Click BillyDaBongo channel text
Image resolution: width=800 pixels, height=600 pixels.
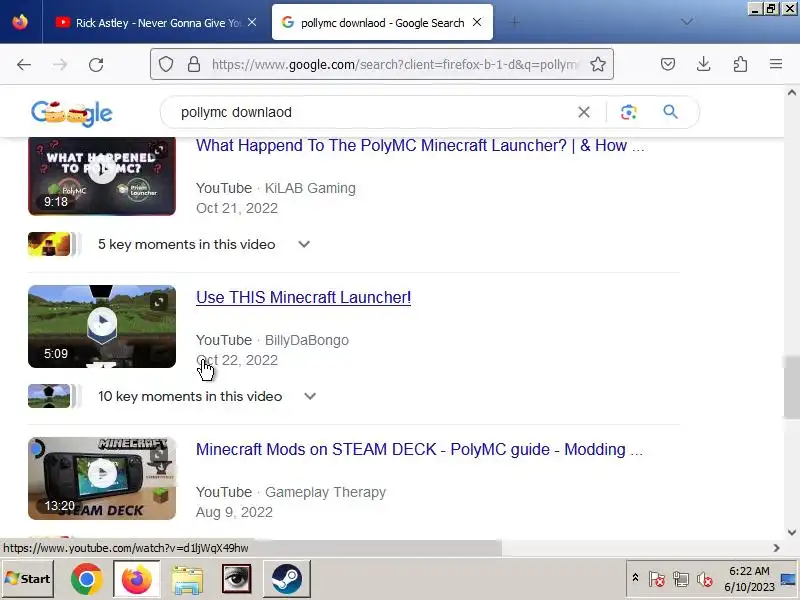(x=307, y=340)
